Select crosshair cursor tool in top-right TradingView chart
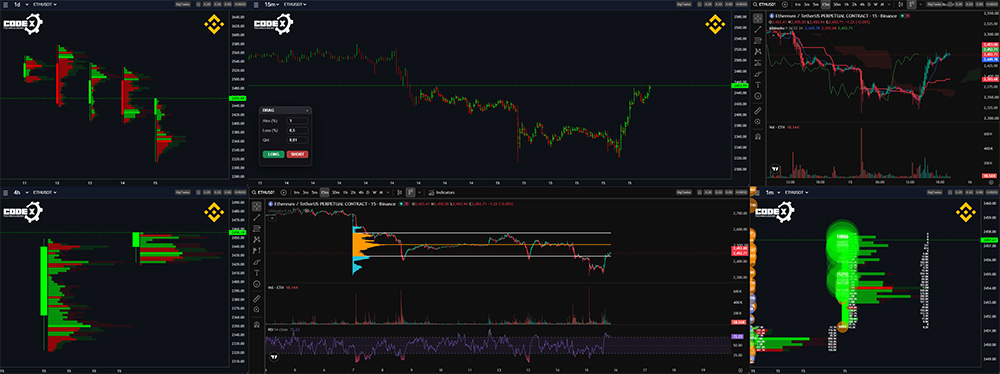This screenshot has height=374, width=1000. click(758, 19)
